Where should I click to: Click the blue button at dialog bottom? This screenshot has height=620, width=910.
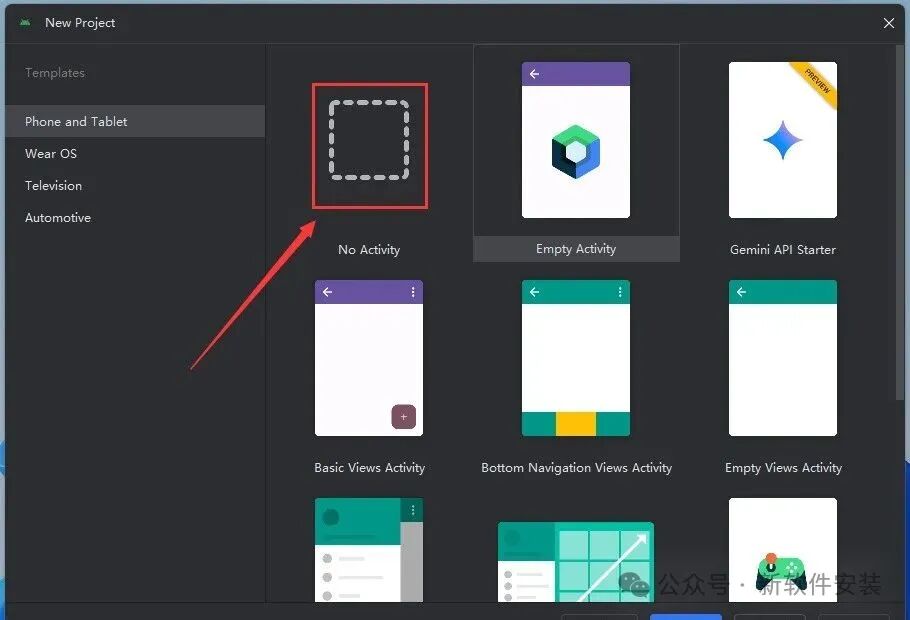(686, 617)
